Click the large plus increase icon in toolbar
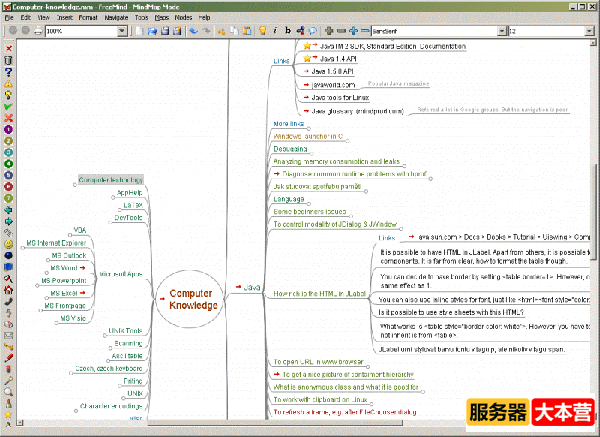 point(329,31)
